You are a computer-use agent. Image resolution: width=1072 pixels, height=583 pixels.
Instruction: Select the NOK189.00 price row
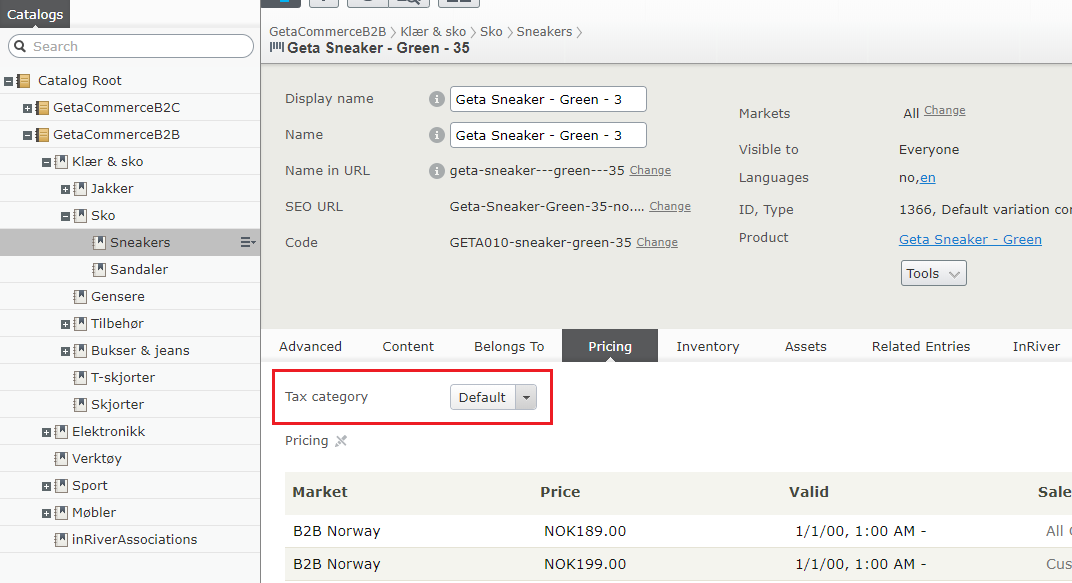click(678, 531)
